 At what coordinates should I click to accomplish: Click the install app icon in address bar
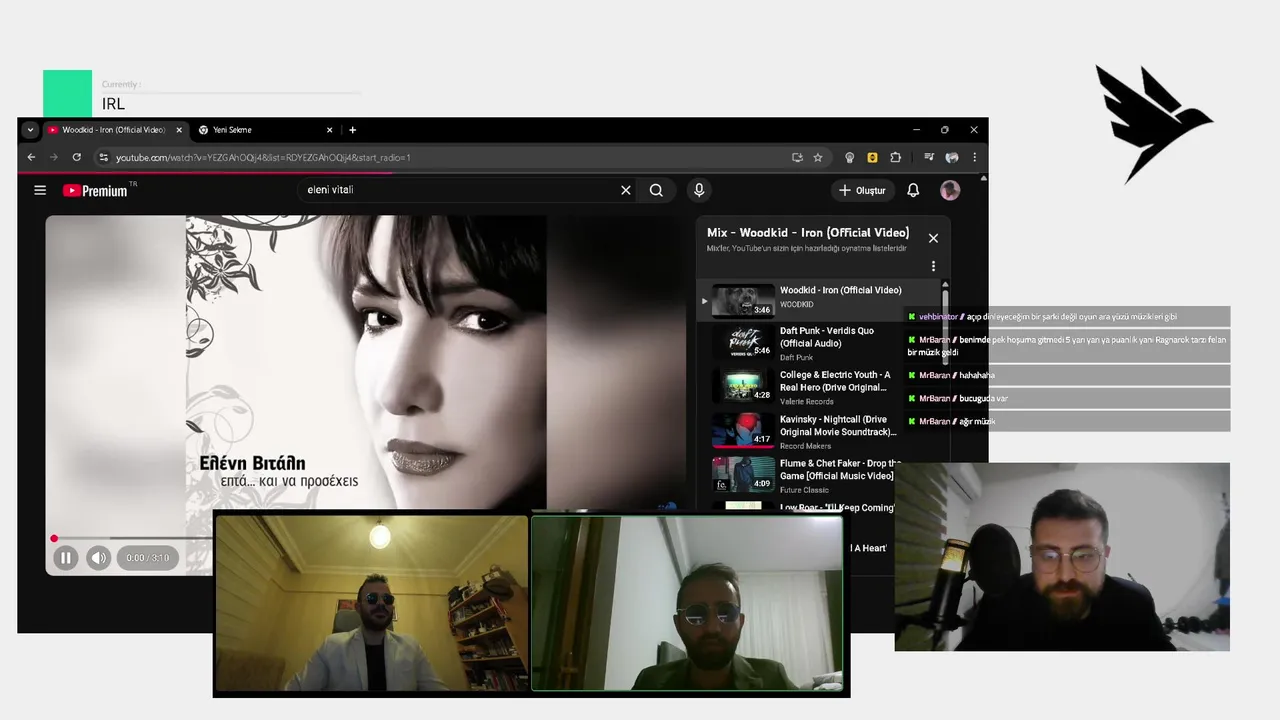[797, 157]
